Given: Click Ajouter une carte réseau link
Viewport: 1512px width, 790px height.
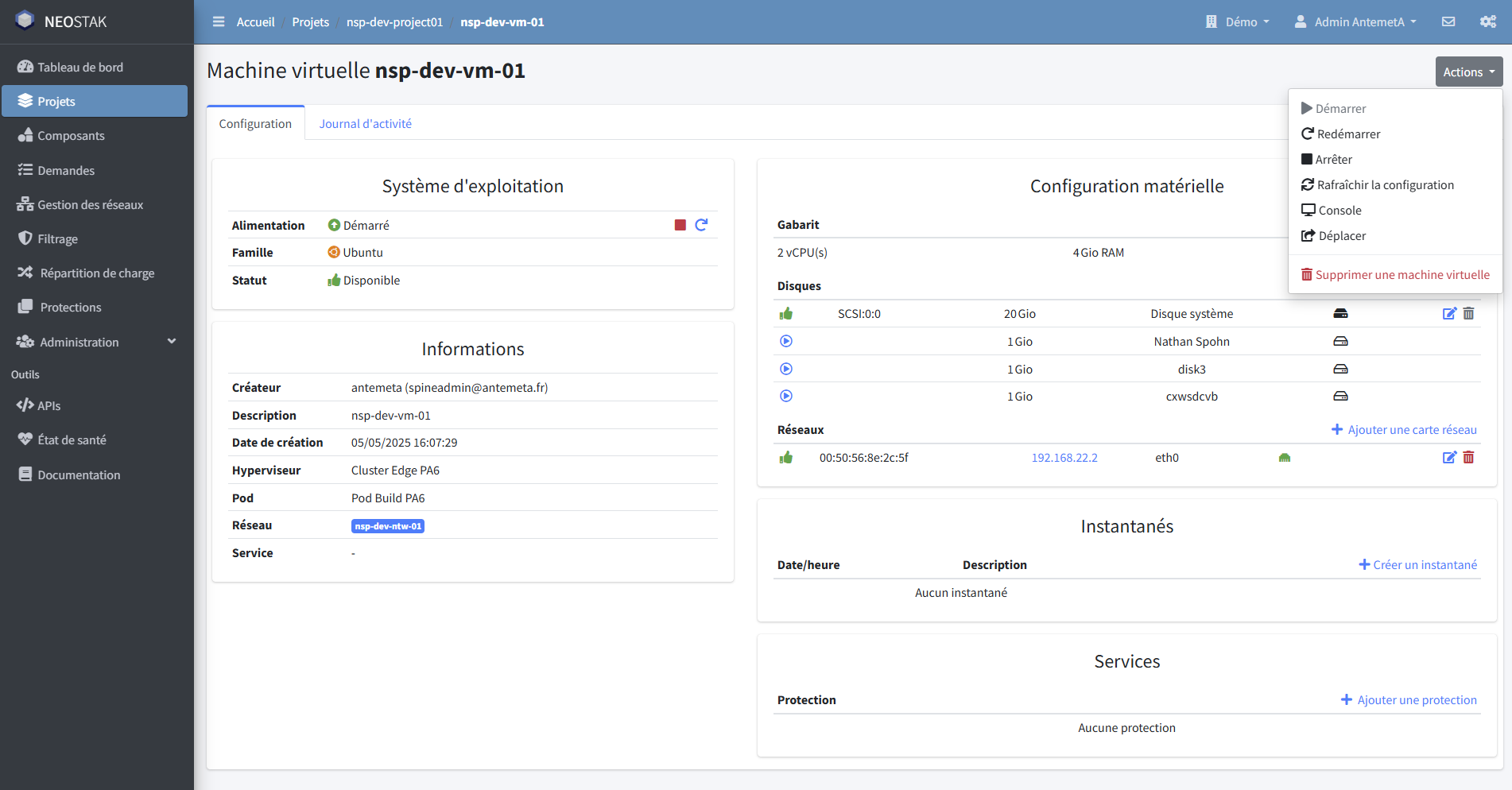Looking at the screenshot, I should (1404, 429).
